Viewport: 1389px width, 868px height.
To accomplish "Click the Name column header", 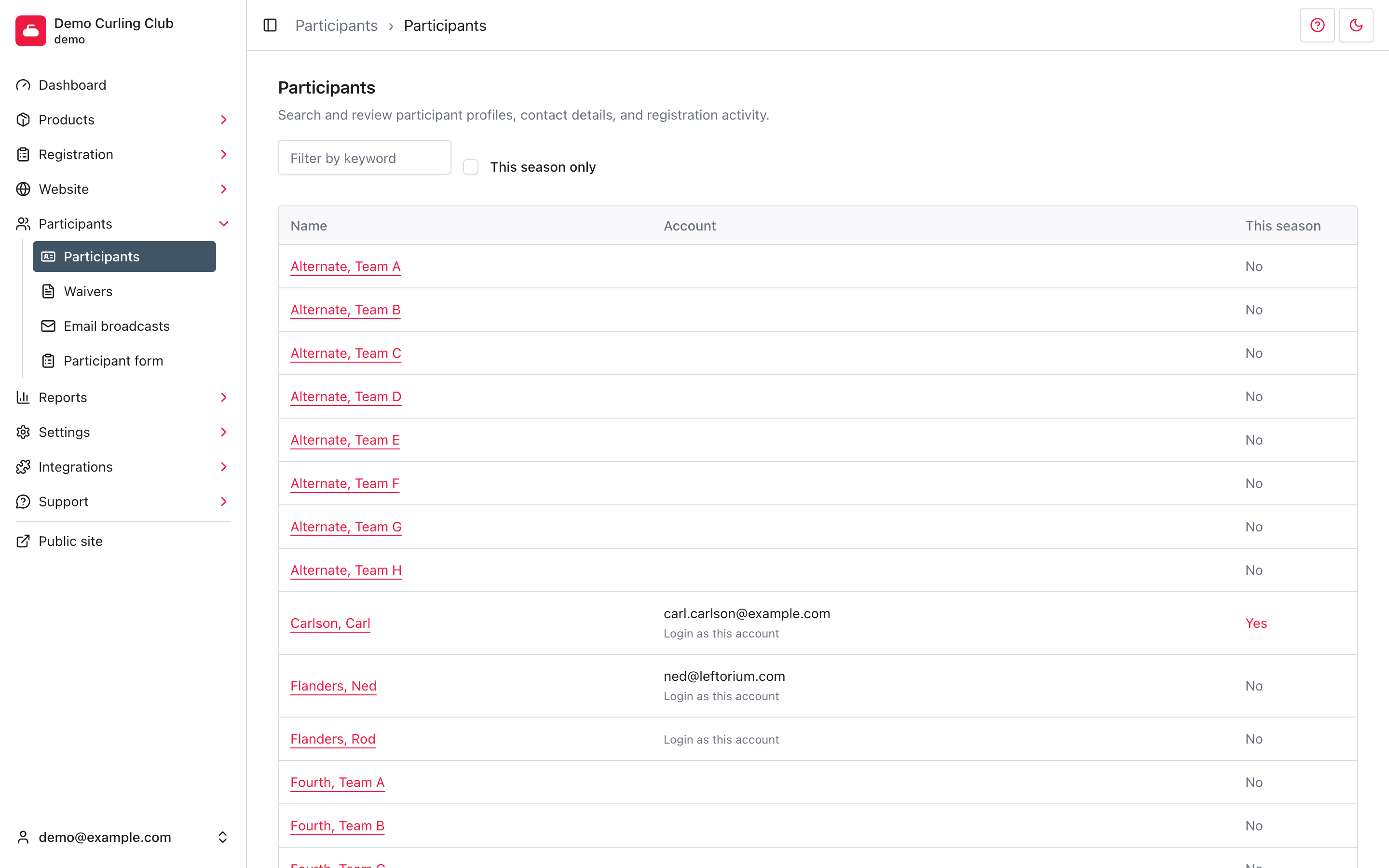I will [309, 226].
